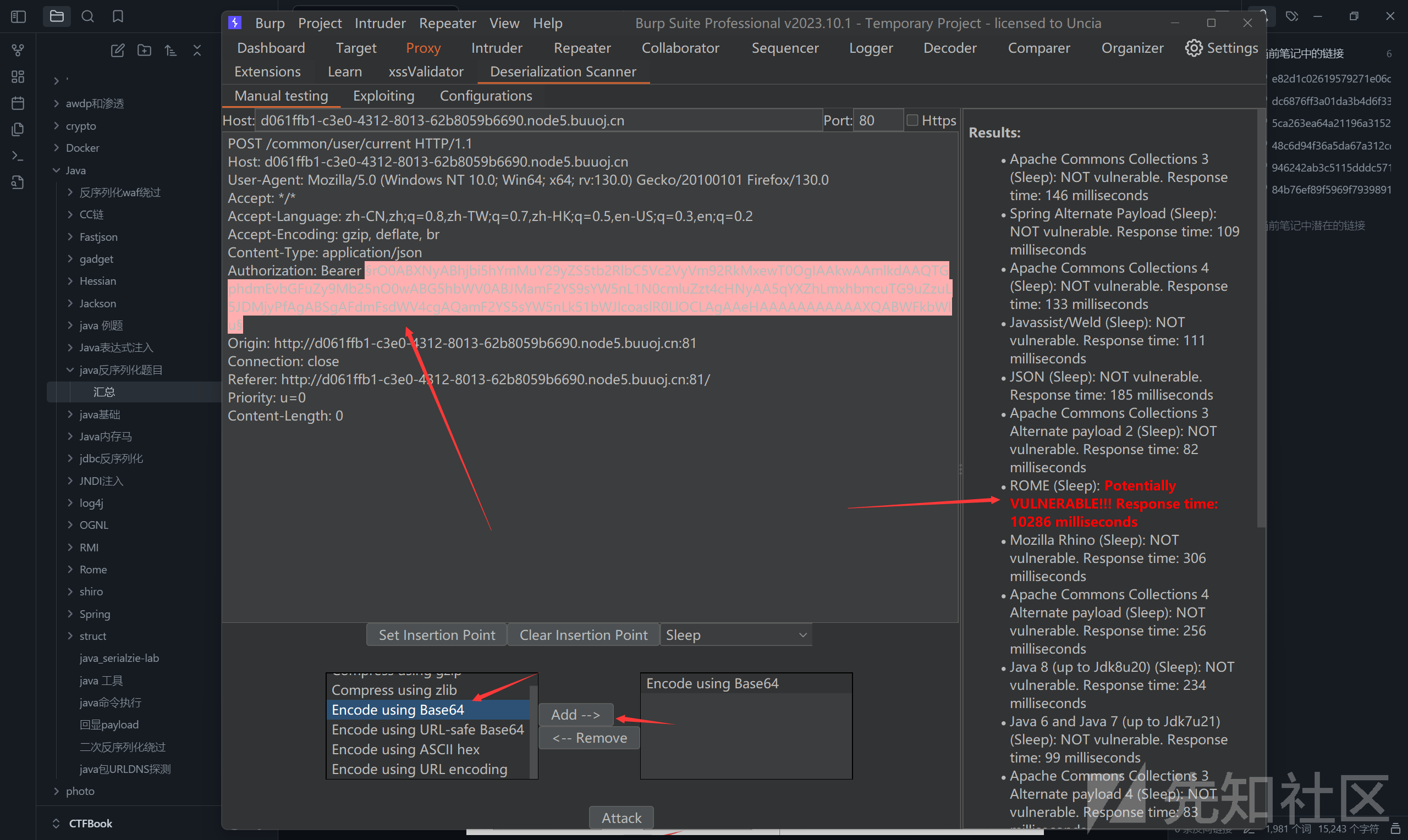This screenshot has height=840, width=1408.
Task: Open tags icon in Obsidian right panel
Action: 1292,16
